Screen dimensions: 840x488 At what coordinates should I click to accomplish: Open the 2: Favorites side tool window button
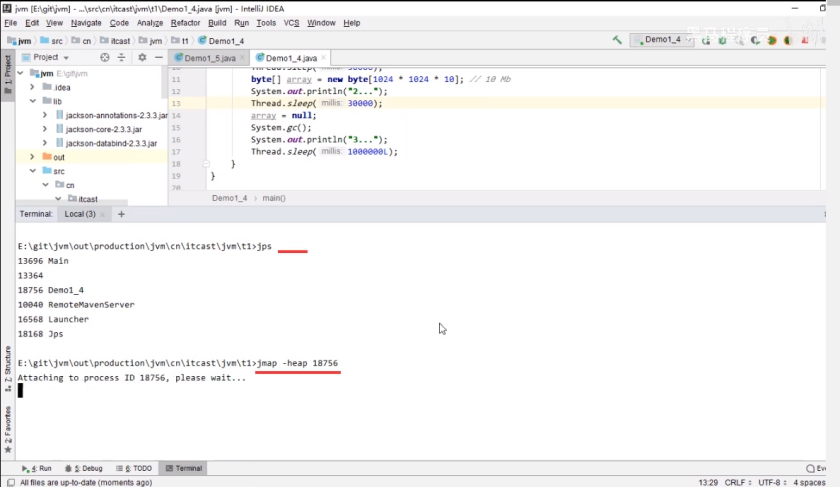[8, 430]
